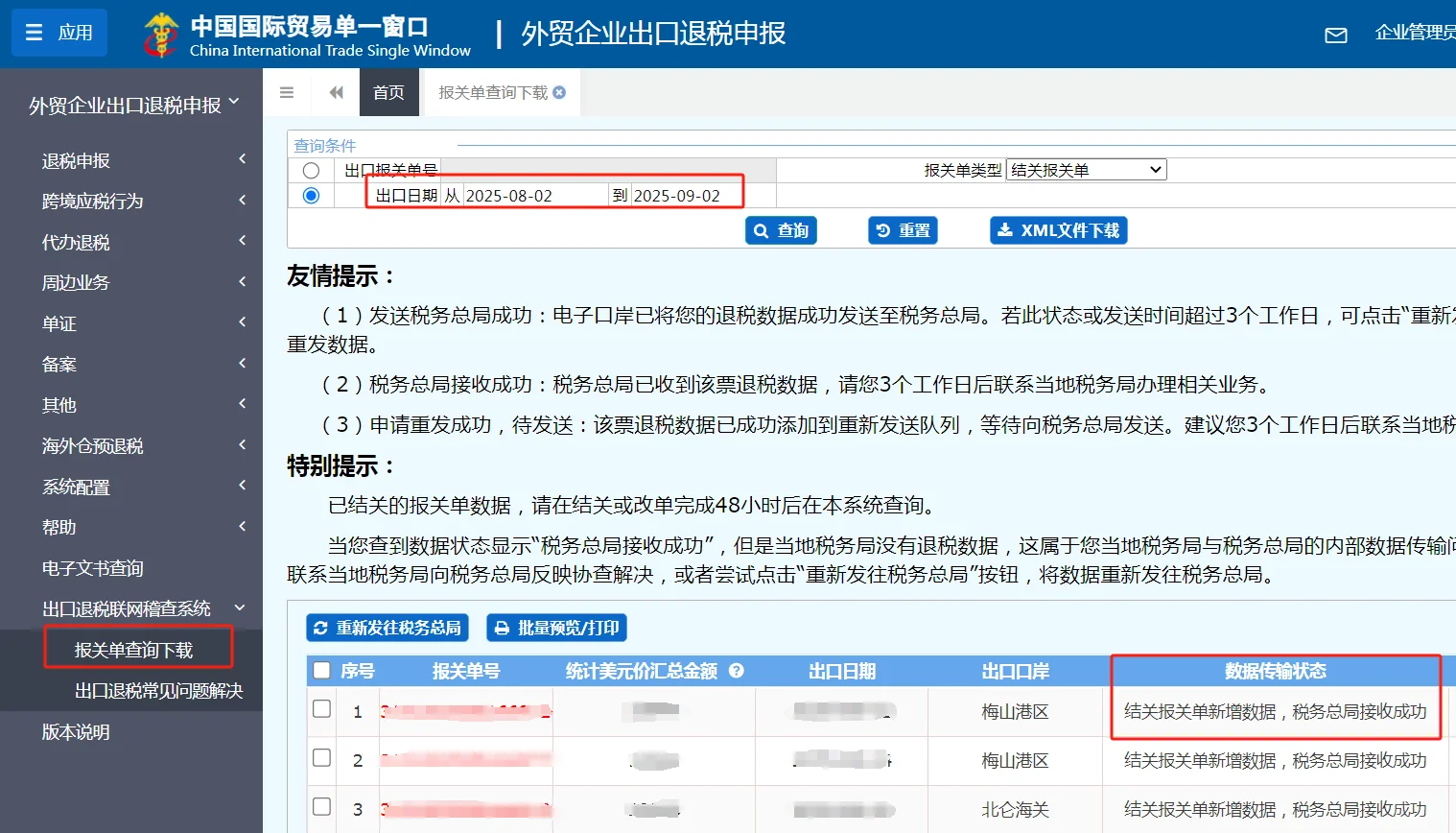Check the select-all checkbox in table header

321,671
